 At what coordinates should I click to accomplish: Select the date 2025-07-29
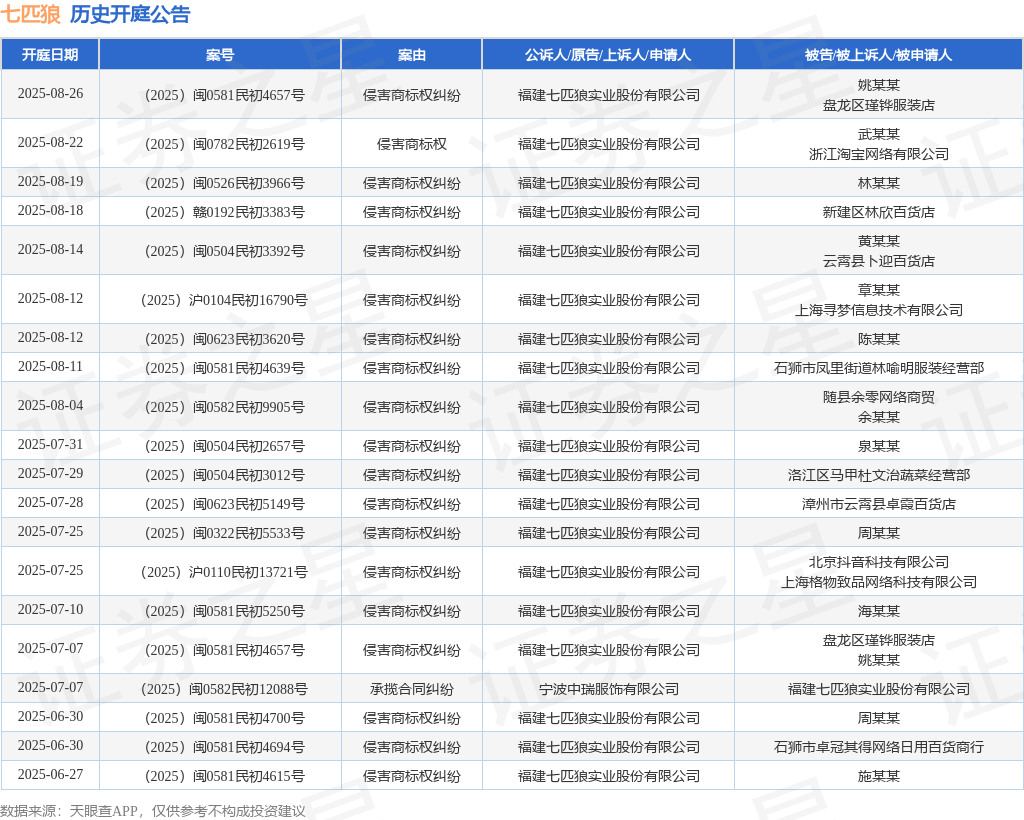[x=50, y=473]
